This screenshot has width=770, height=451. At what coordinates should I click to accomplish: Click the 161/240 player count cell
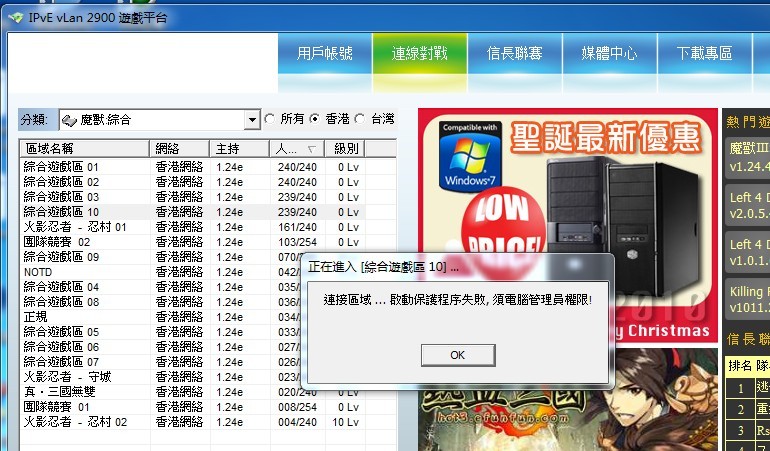[297, 227]
